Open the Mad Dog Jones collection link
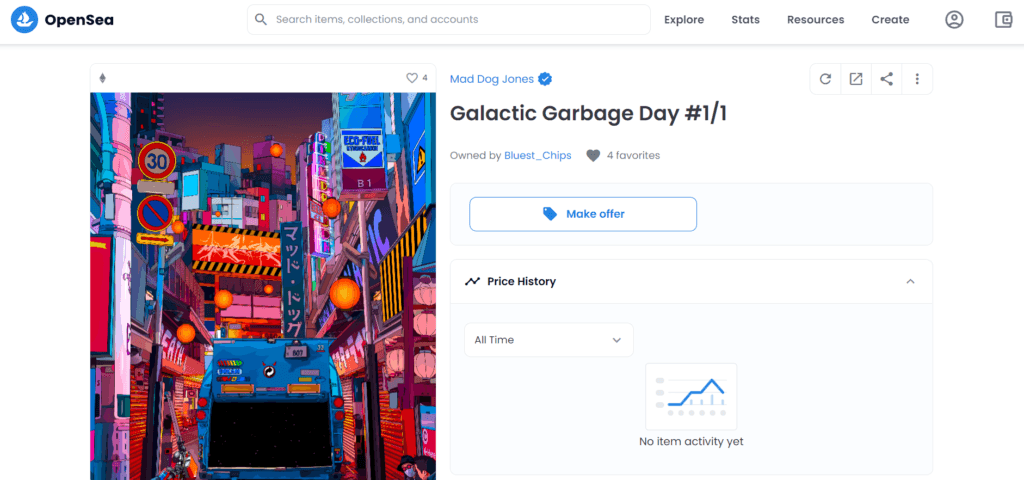This screenshot has height=480, width=1024. (492, 80)
